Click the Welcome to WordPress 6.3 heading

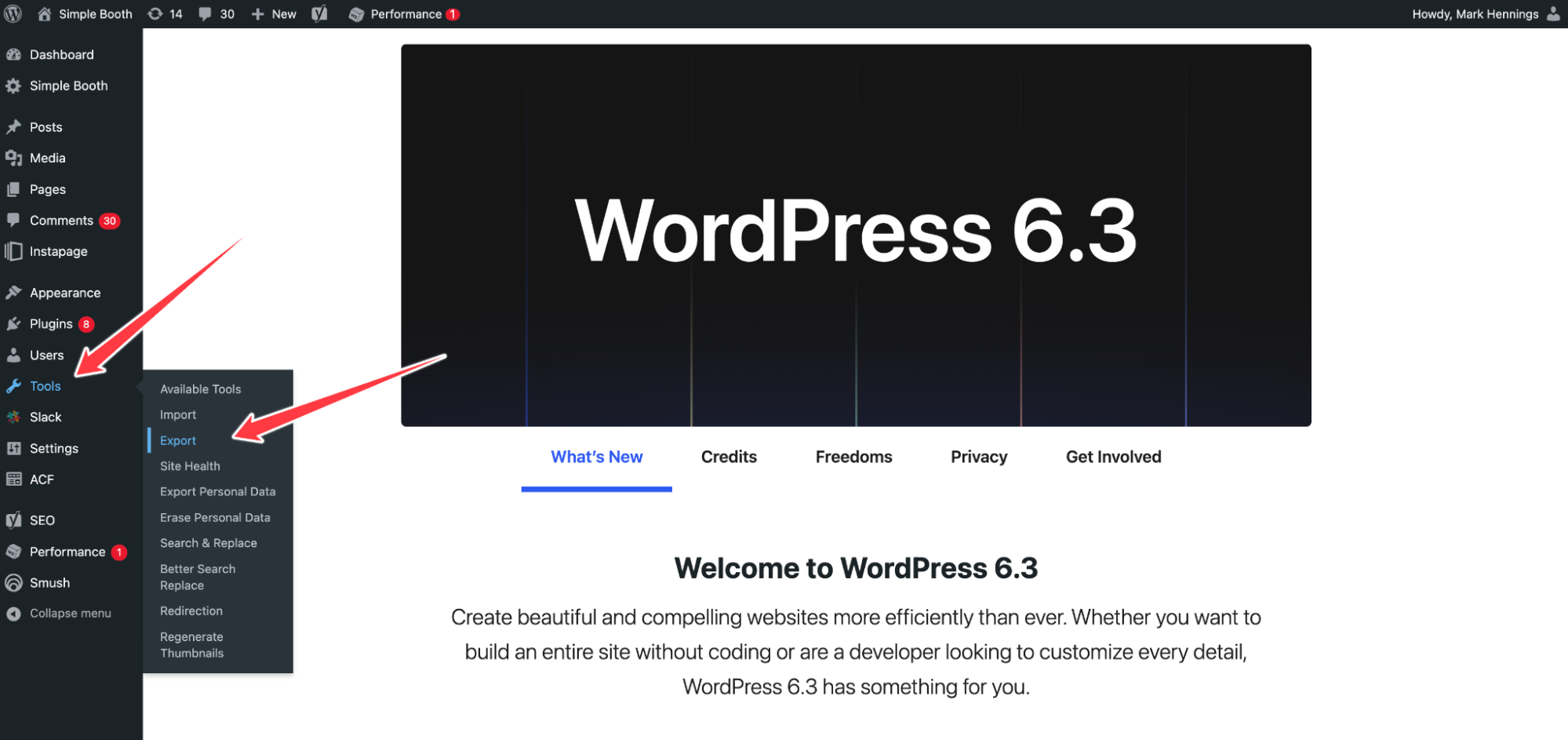pyautogui.click(x=856, y=568)
